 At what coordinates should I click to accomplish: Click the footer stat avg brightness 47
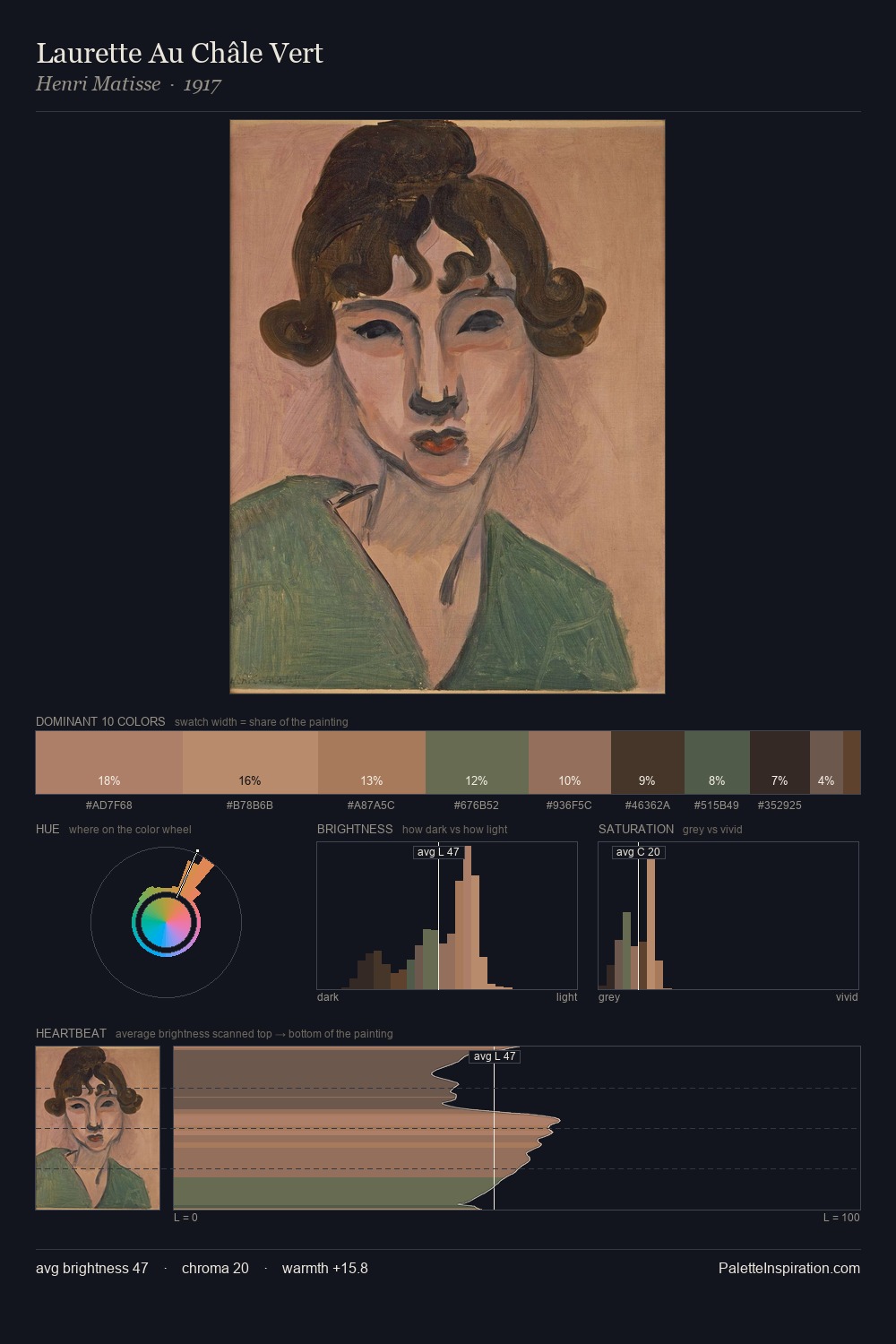[x=92, y=1268]
